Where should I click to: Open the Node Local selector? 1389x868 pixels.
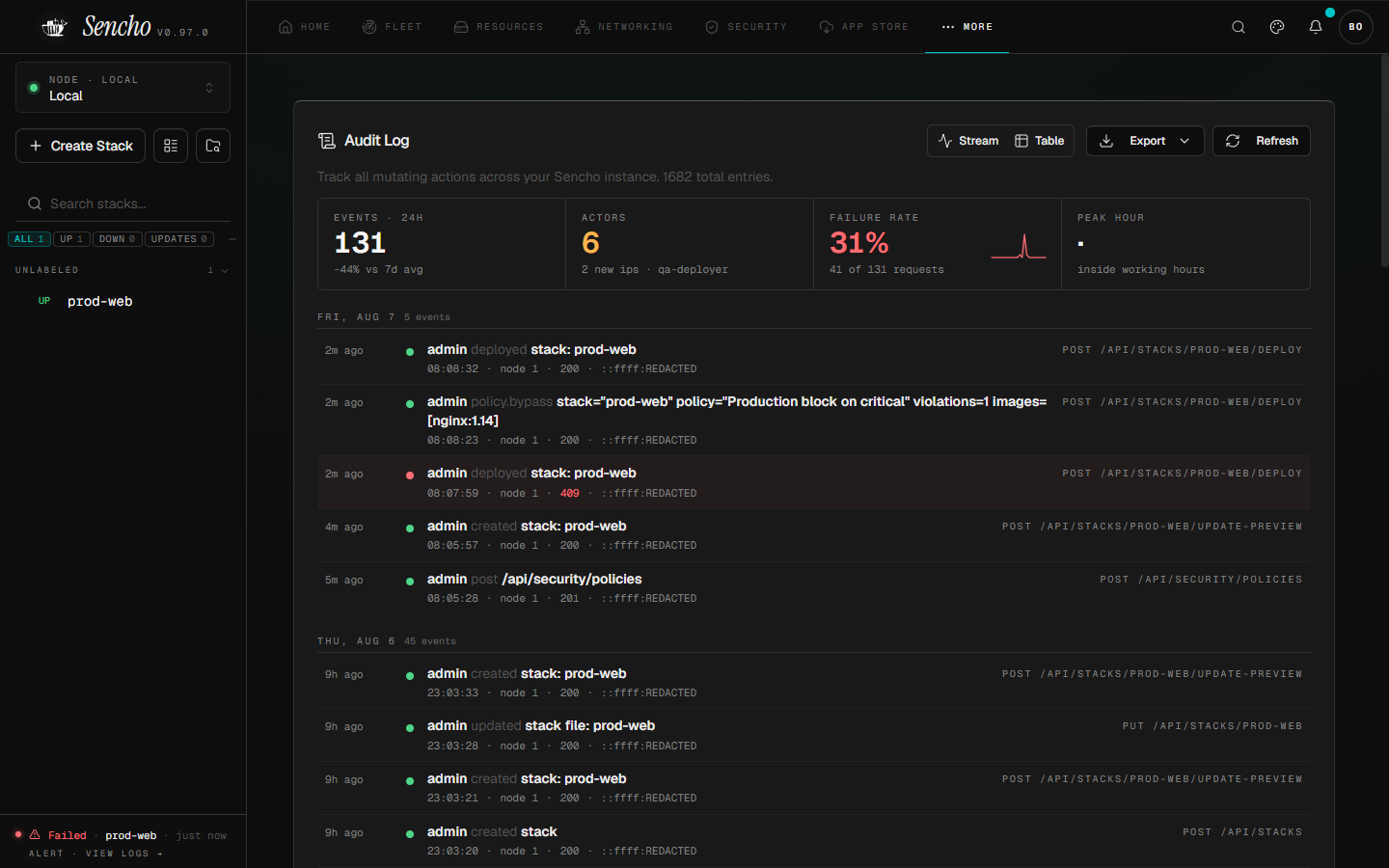click(123, 88)
